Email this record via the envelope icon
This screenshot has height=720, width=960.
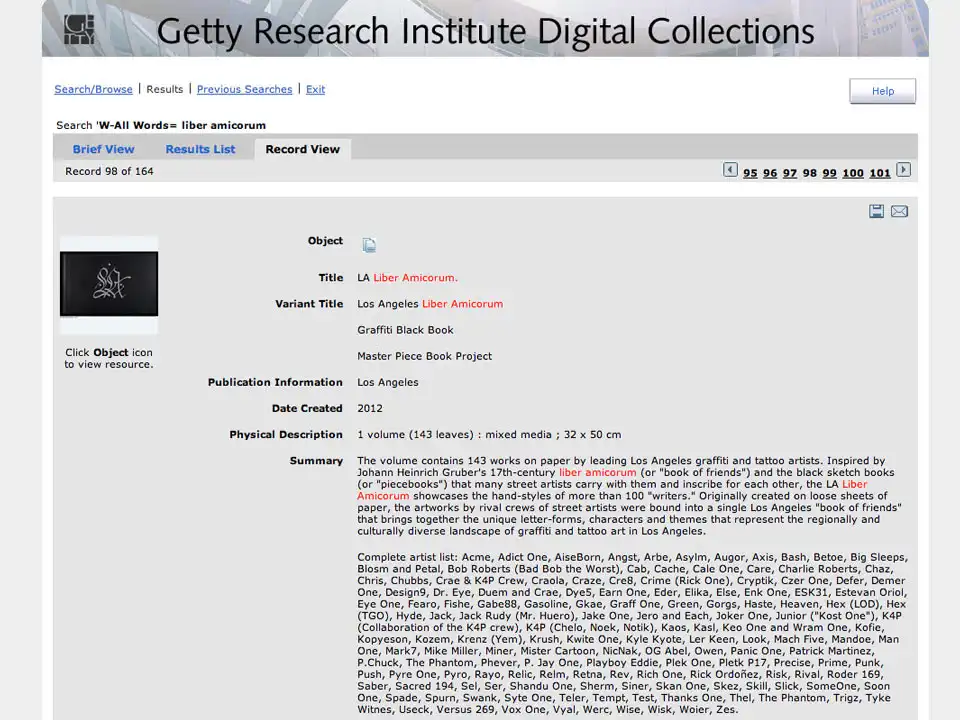(x=899, y=211)
